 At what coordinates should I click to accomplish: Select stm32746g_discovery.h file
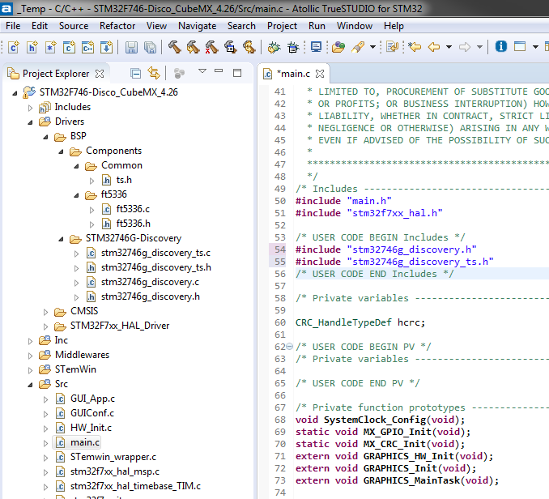tap(150, 297)
